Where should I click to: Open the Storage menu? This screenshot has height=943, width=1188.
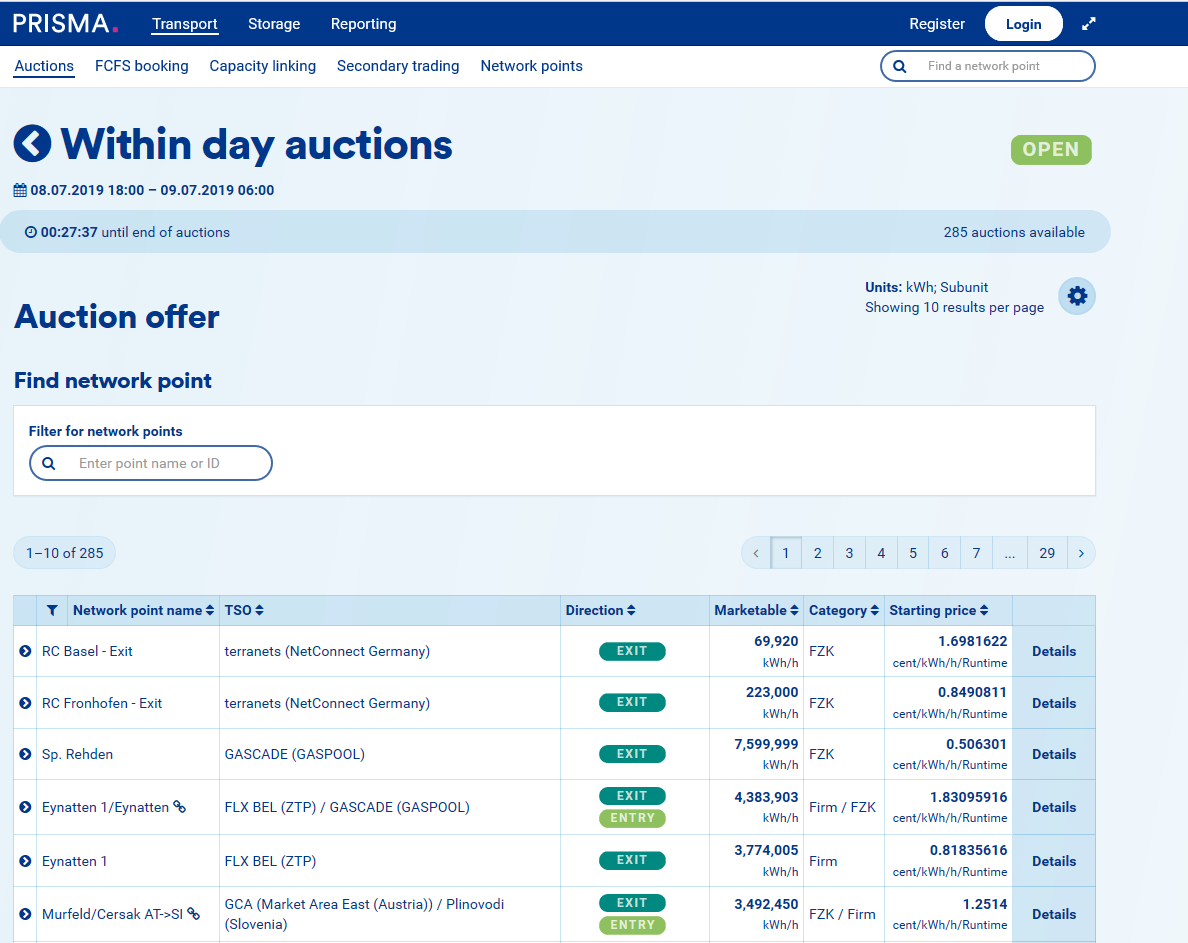(274, 24)
